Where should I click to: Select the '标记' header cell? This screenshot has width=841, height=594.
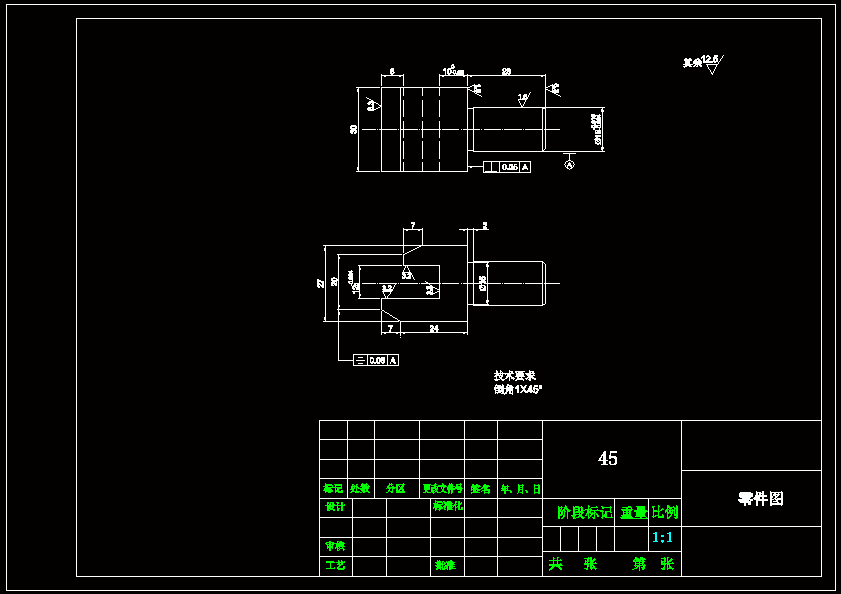pyautogui.click(x=333, y=488)
